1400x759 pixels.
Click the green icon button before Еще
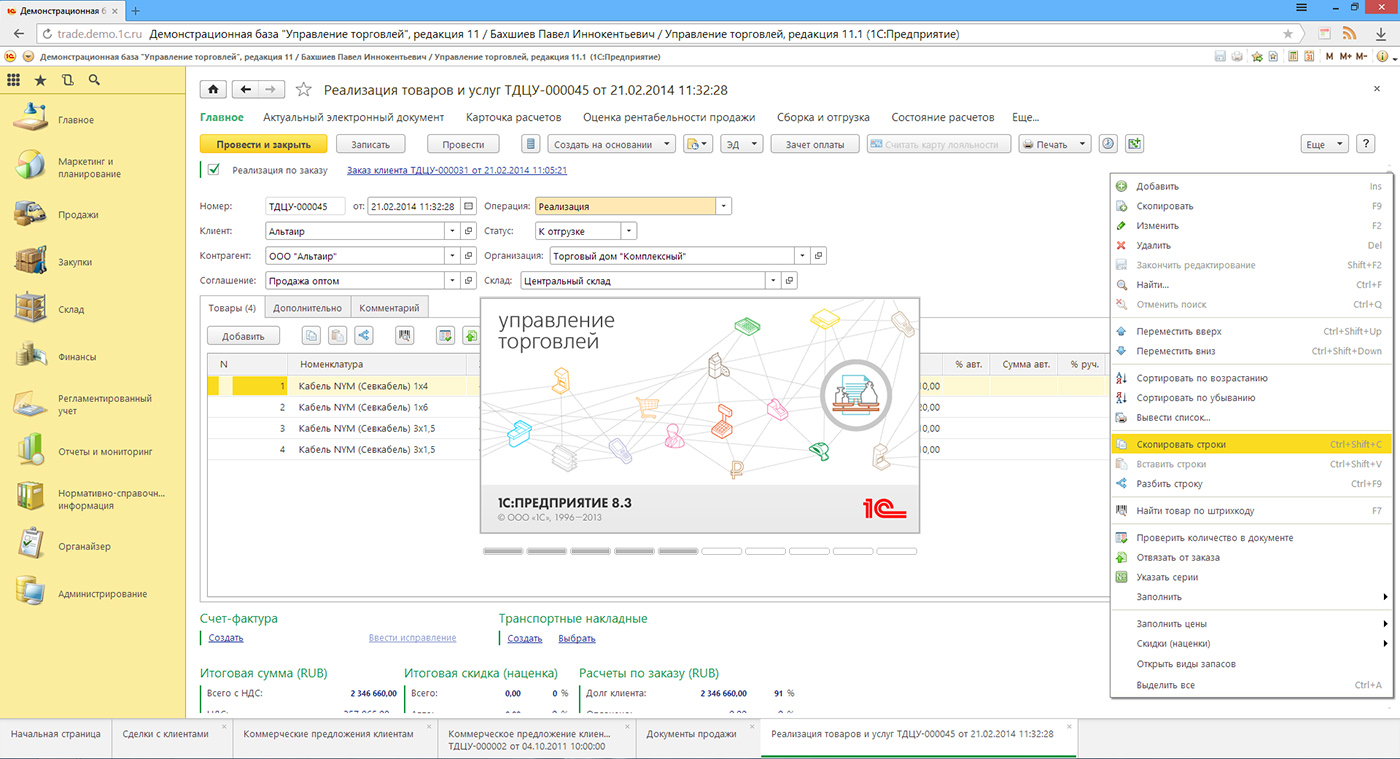click(1134, 144)
